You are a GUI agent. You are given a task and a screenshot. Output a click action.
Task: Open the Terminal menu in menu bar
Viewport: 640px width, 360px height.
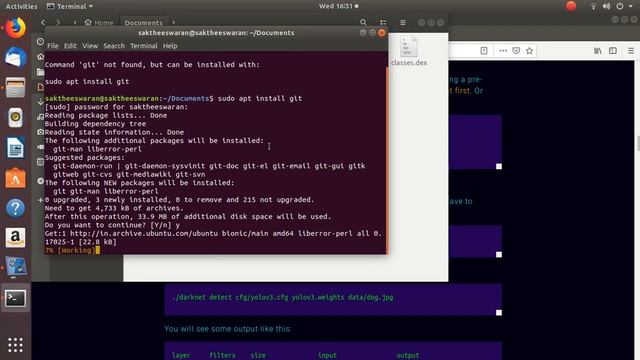click(144, 46)
